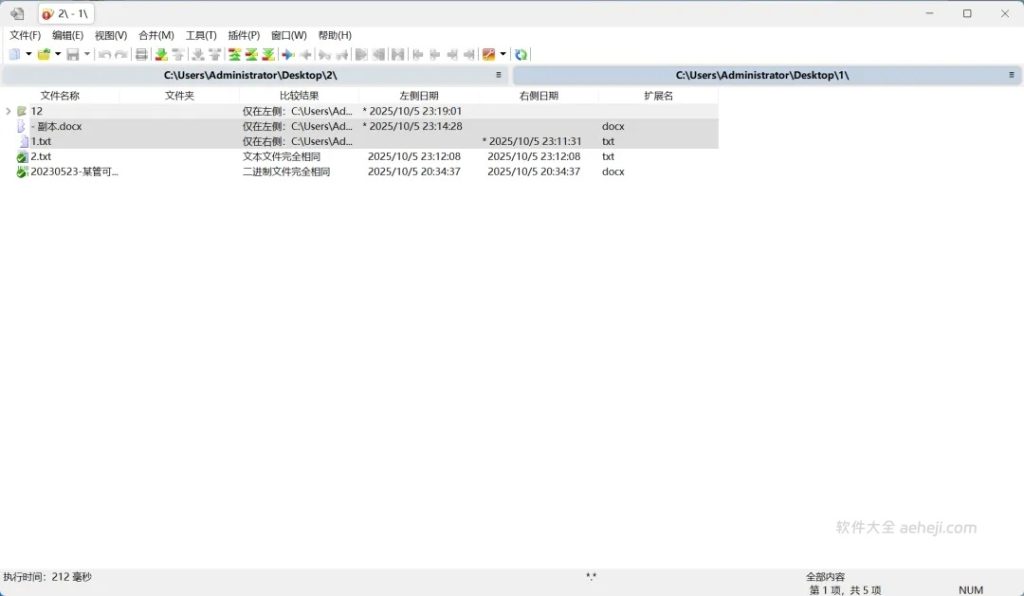
Task: Save the current session
Action: tap(71, 54)
